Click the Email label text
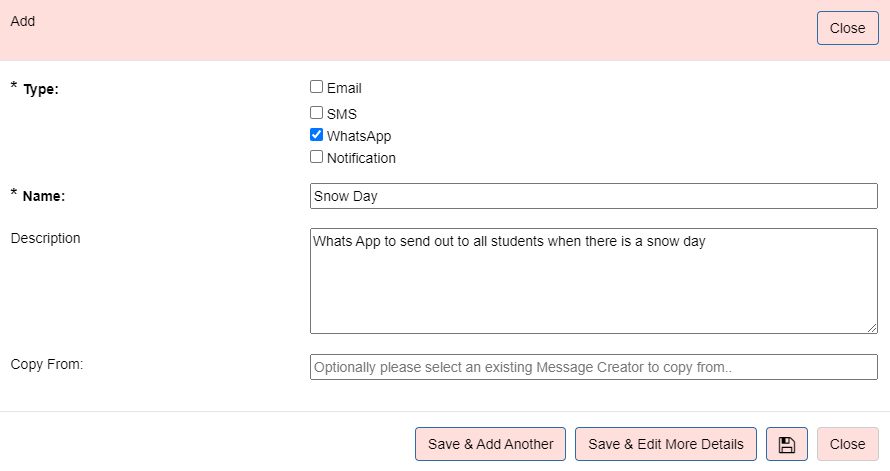890x471 pixels. (x=344, y=89)
